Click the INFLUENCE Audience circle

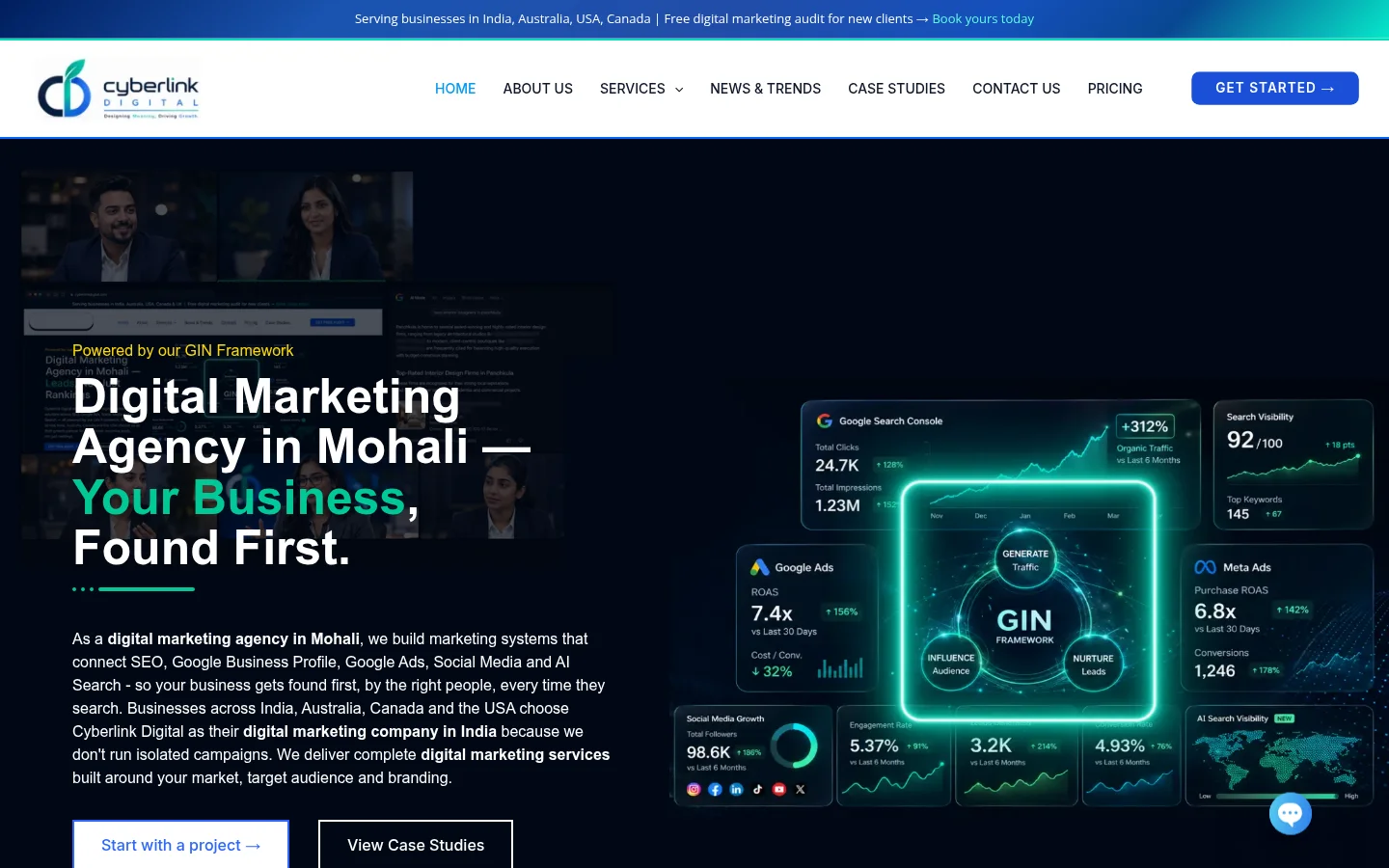tap(951, 664)
